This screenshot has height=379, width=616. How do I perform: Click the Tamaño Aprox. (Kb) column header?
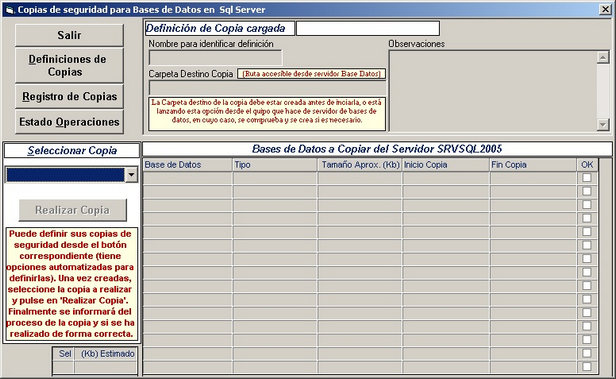pyautogui.click(x=360, y=165)
